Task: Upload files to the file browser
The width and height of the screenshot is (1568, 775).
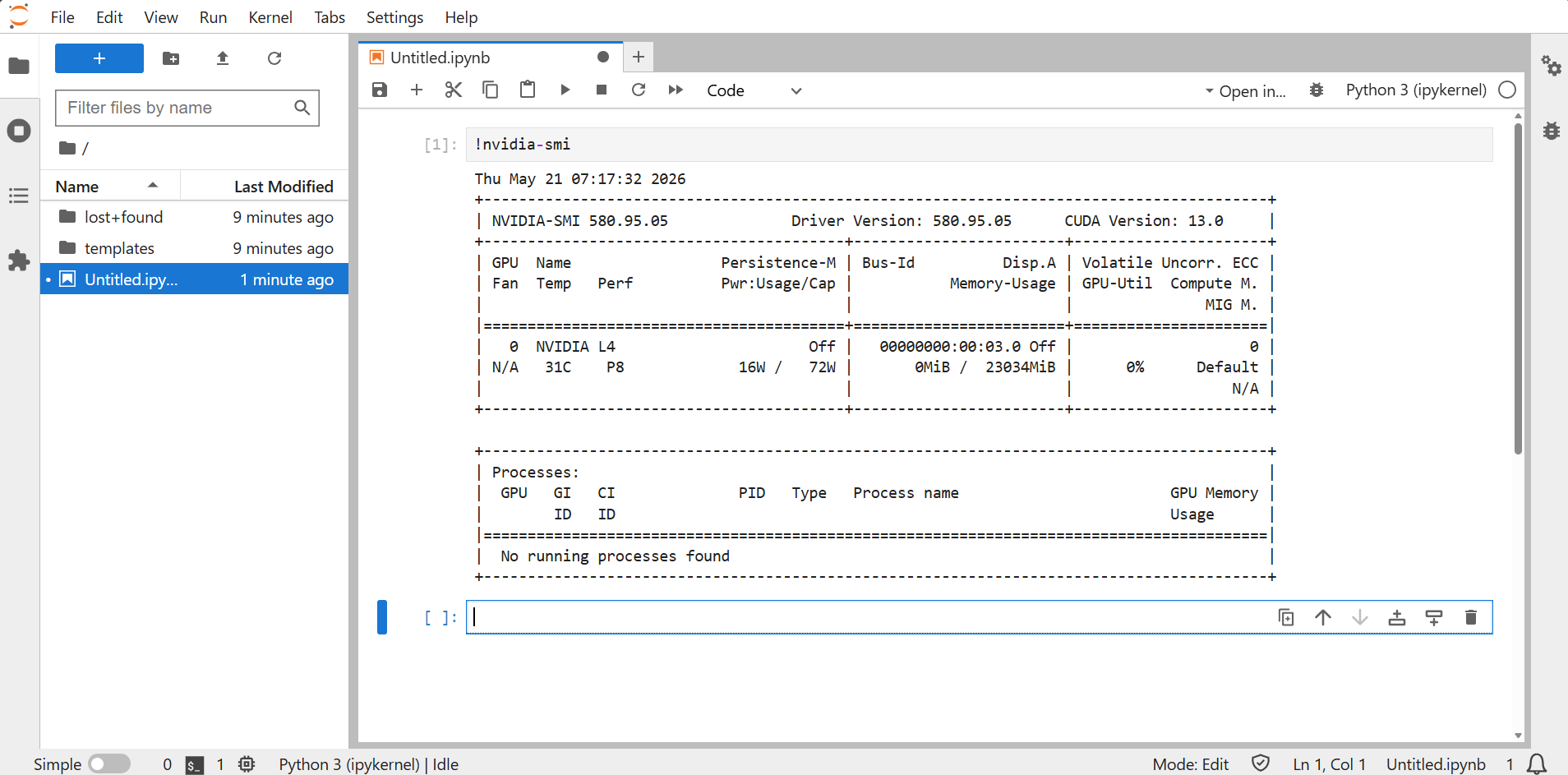Action: [223, 58]
